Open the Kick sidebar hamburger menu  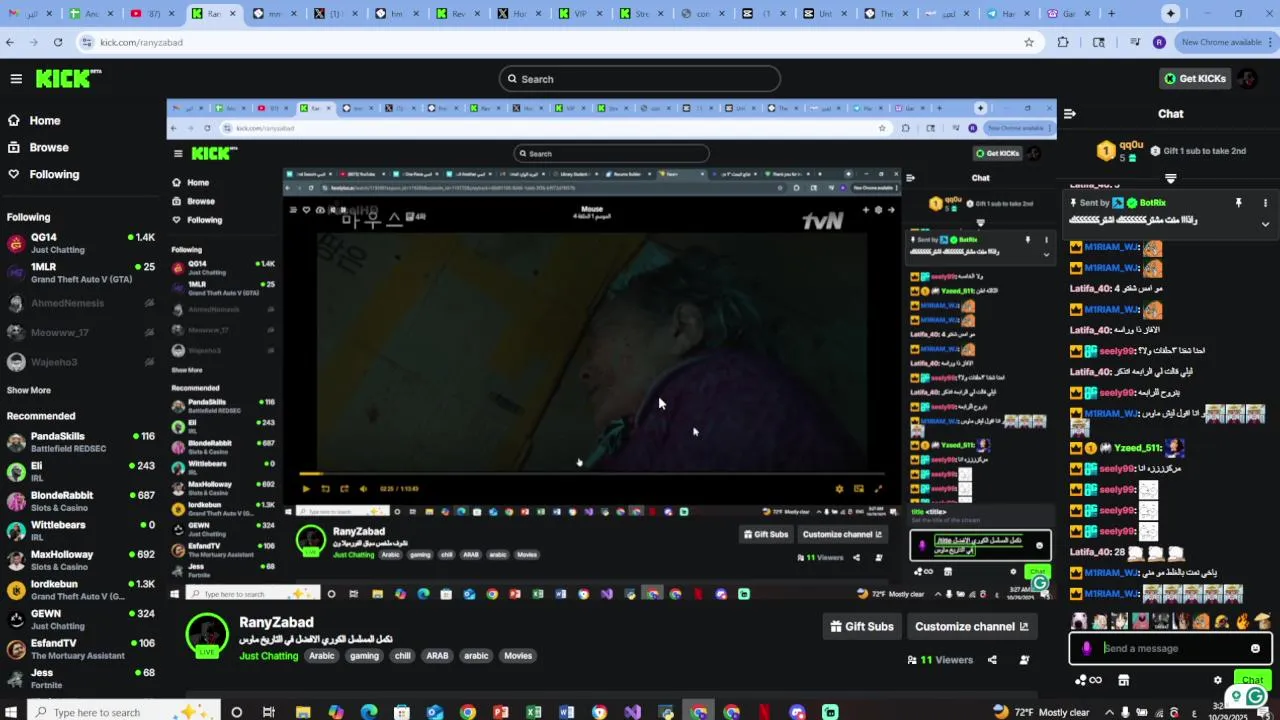pyautogui.click(x=16, y=79)
